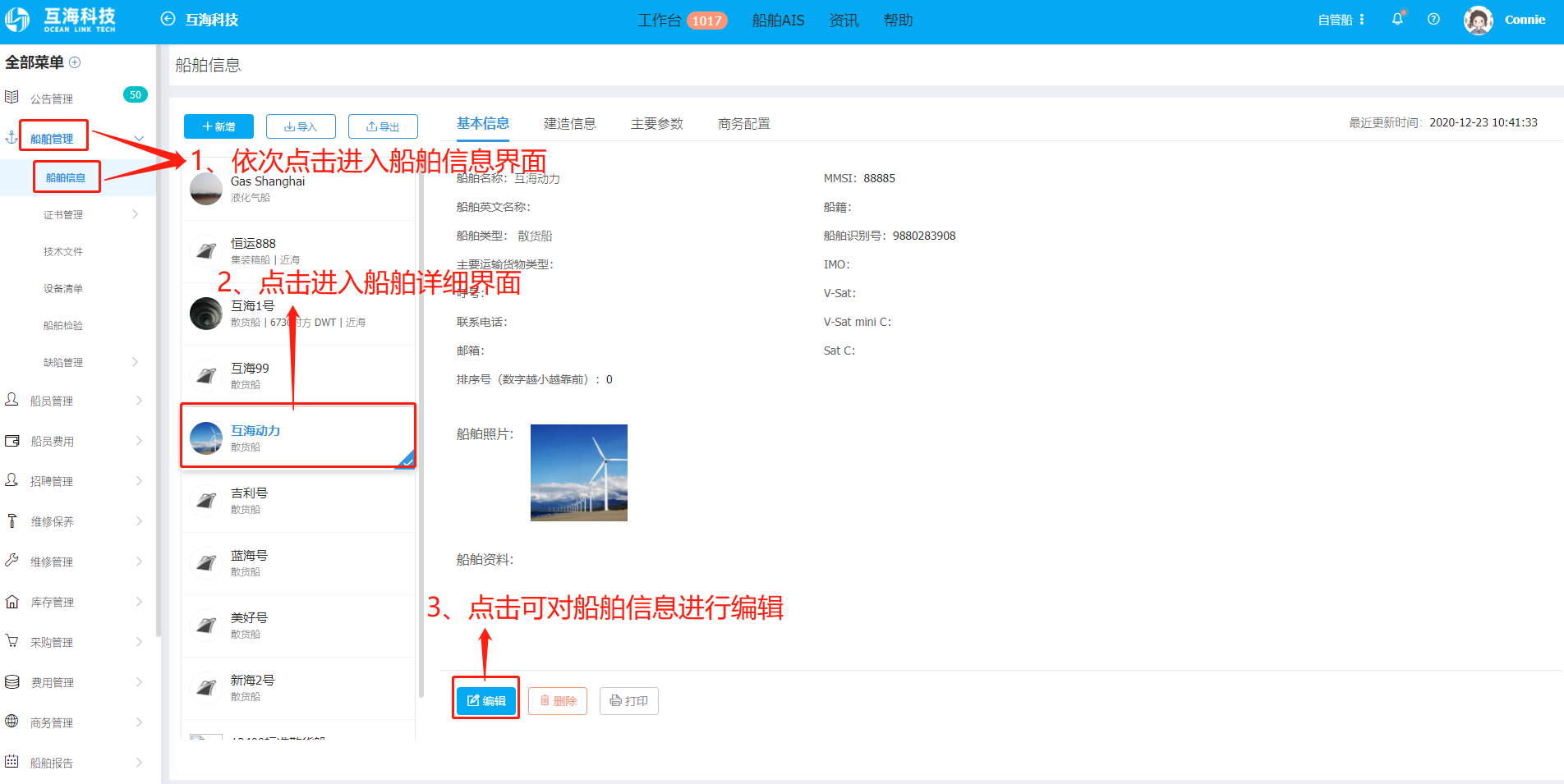This screenshot has width=1564, height=784.
Task: Click the back arrow icon beside 互海科技
Action: point(168,19)
